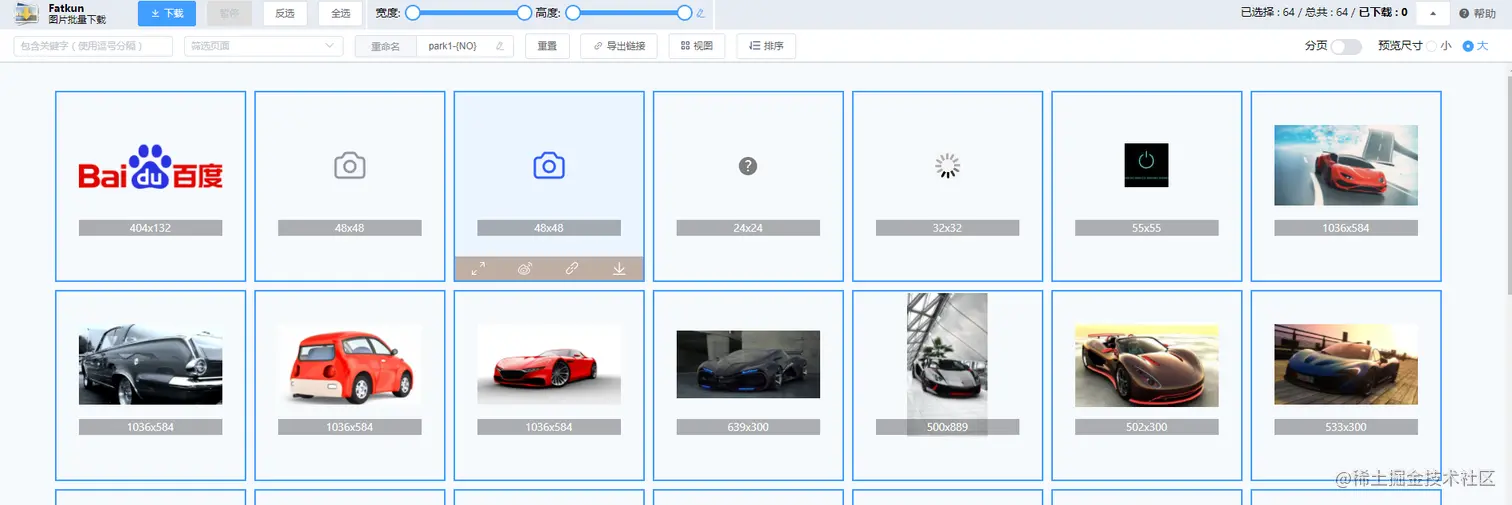The width and height of the screenshot is (1512, 505).
Task: Click the 24x24 size label
Action: pos(748,228)
